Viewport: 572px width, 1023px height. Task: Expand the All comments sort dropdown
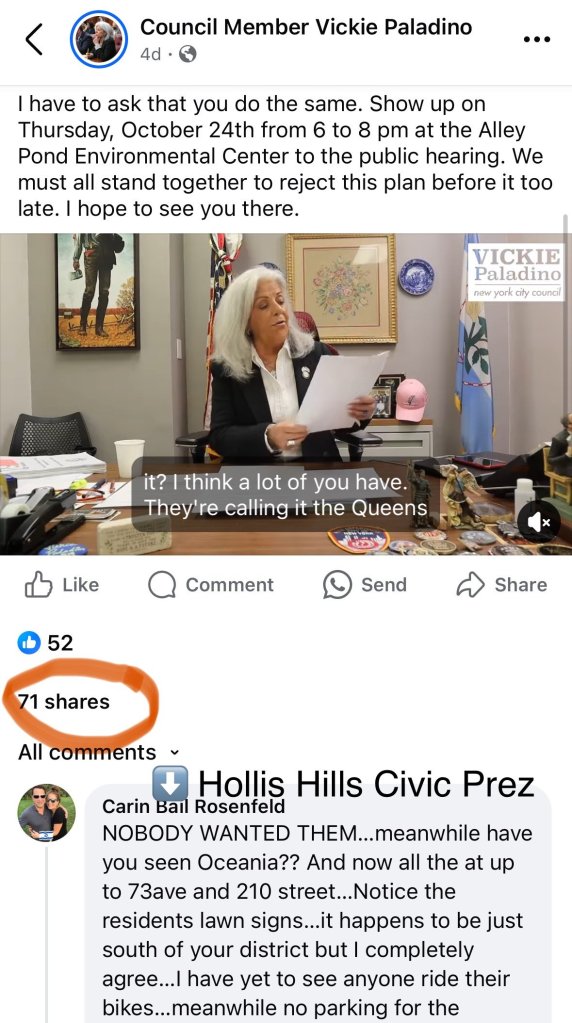(x=98, y=752)
